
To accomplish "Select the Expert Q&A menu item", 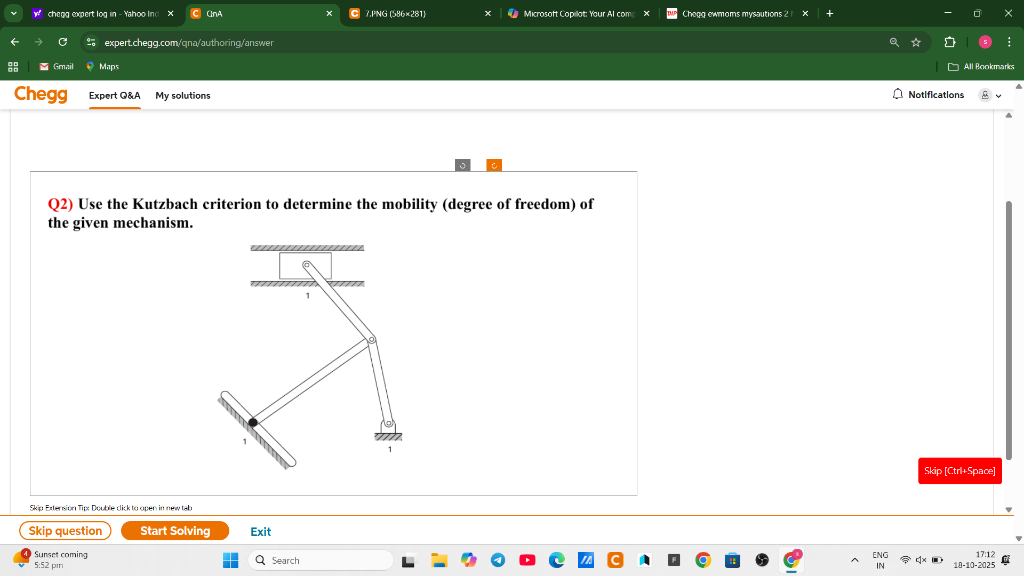I will click(x=114, y=95).
